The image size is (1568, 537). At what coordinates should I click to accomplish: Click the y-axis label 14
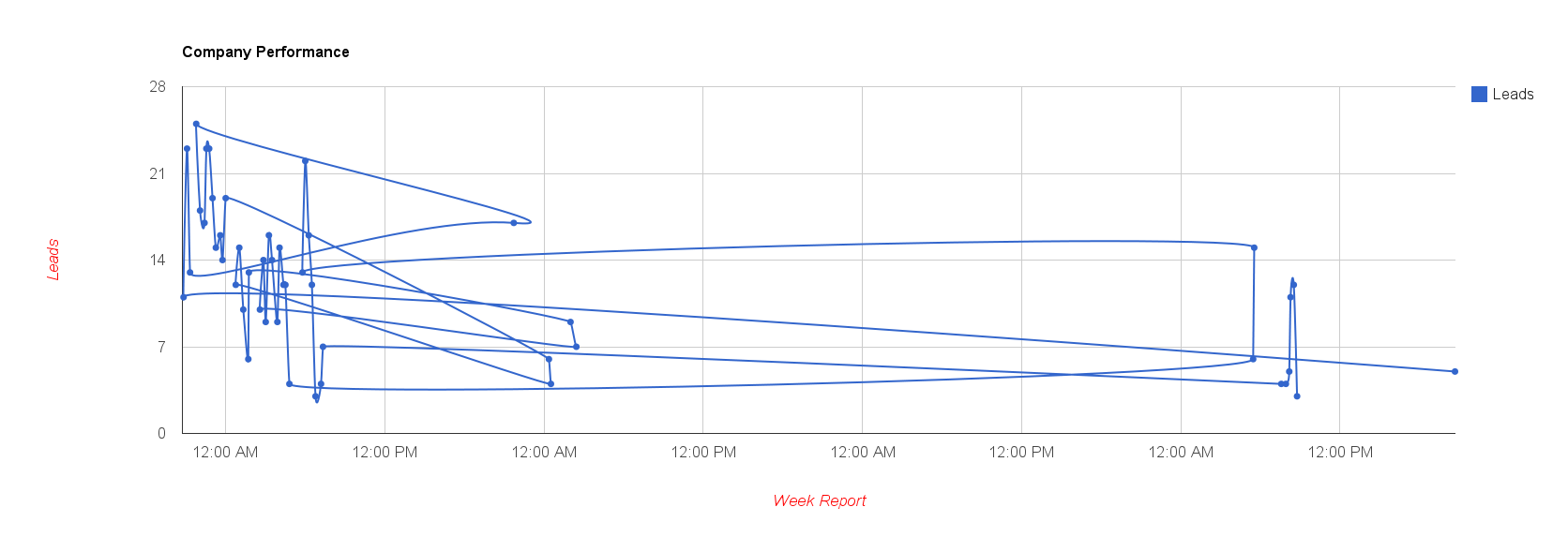click(157, 260)
